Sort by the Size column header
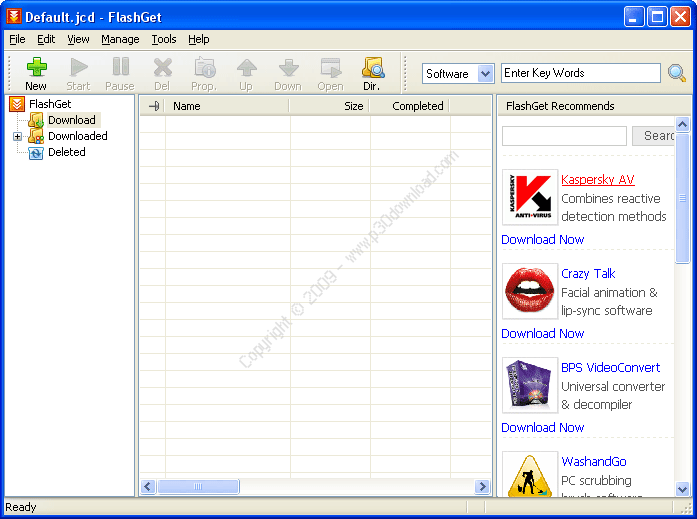The height and width of the screenshot is (519, 697). click(329, 106)
